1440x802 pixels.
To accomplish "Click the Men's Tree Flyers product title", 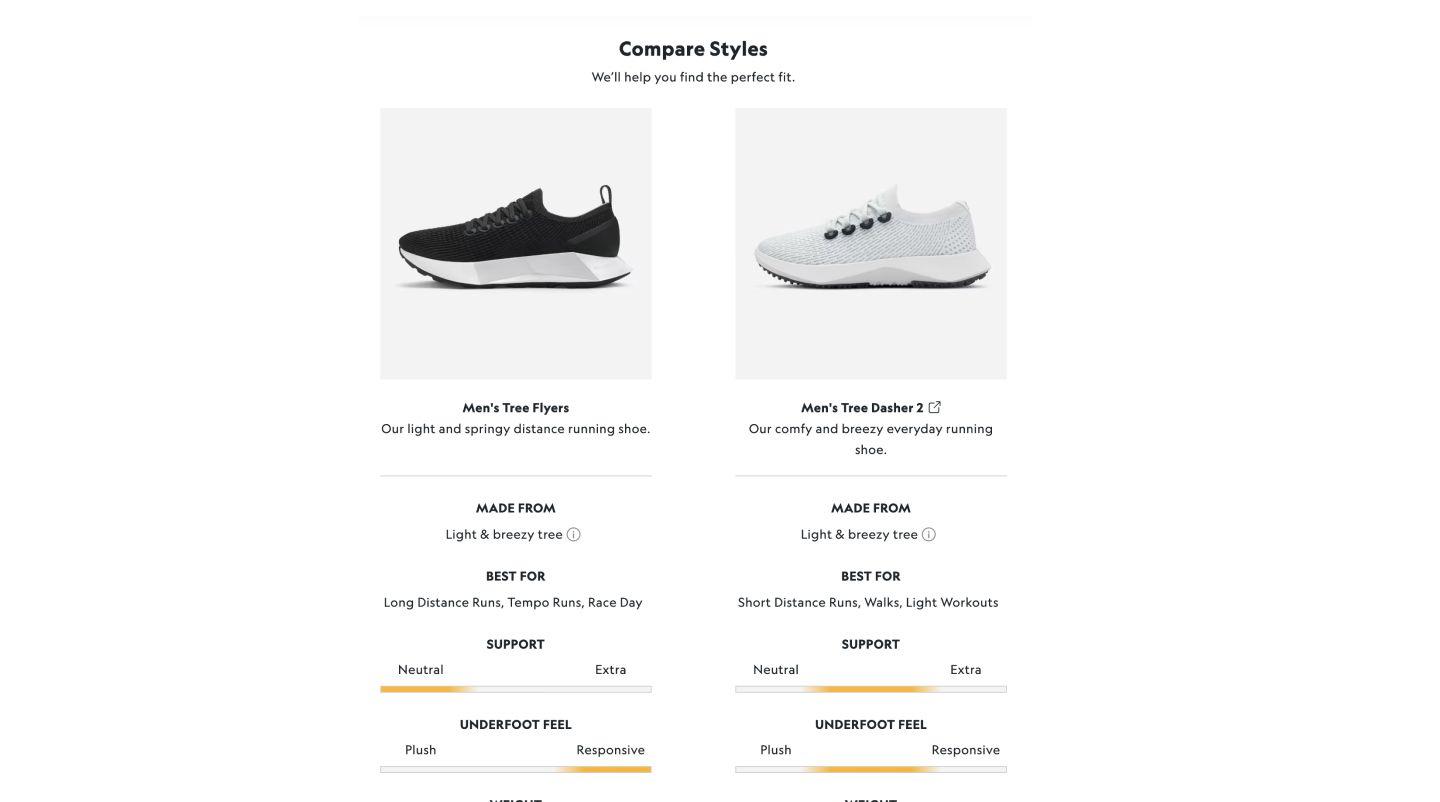I will click(515, 406).
